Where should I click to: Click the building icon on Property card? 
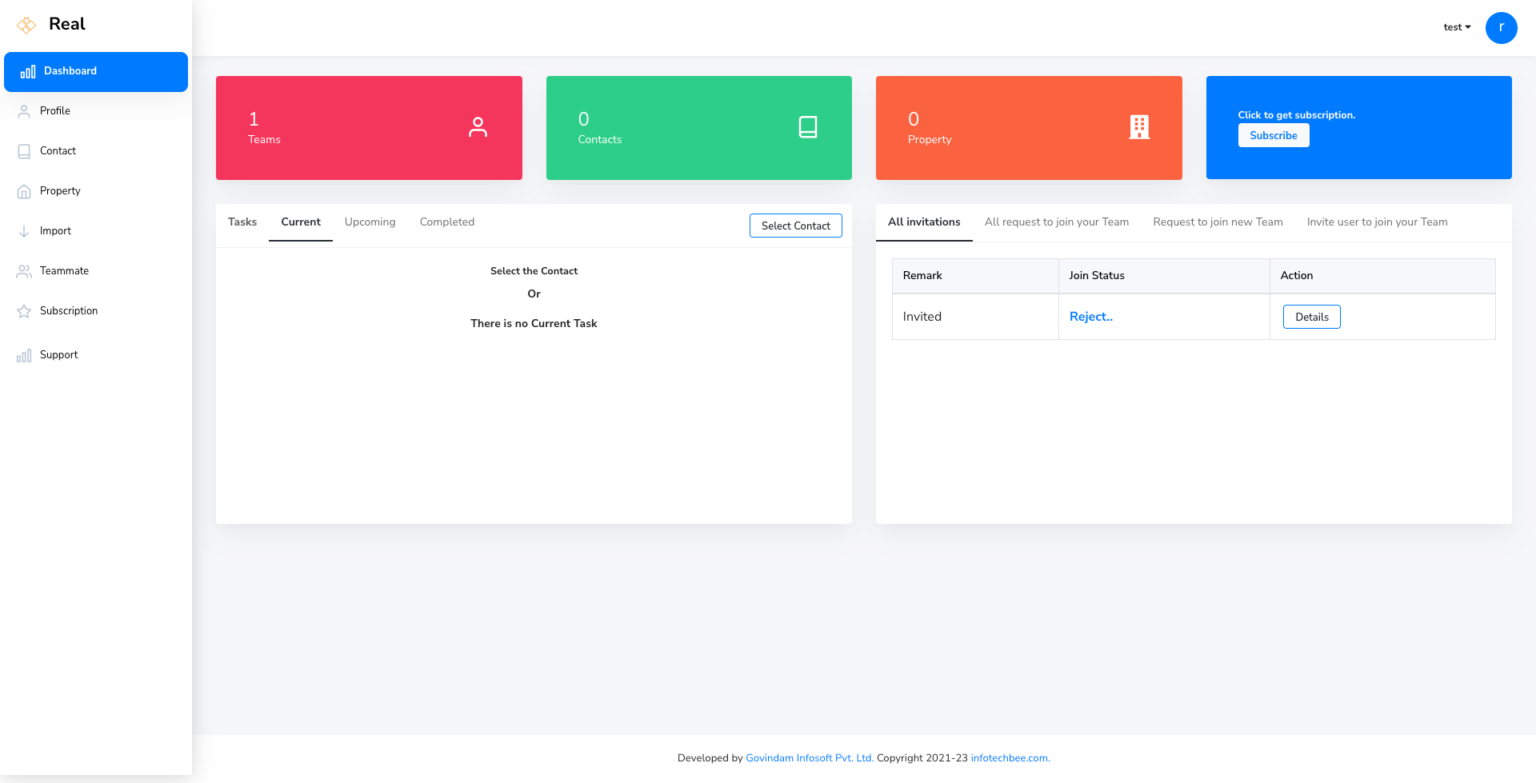click(1138, 127)
